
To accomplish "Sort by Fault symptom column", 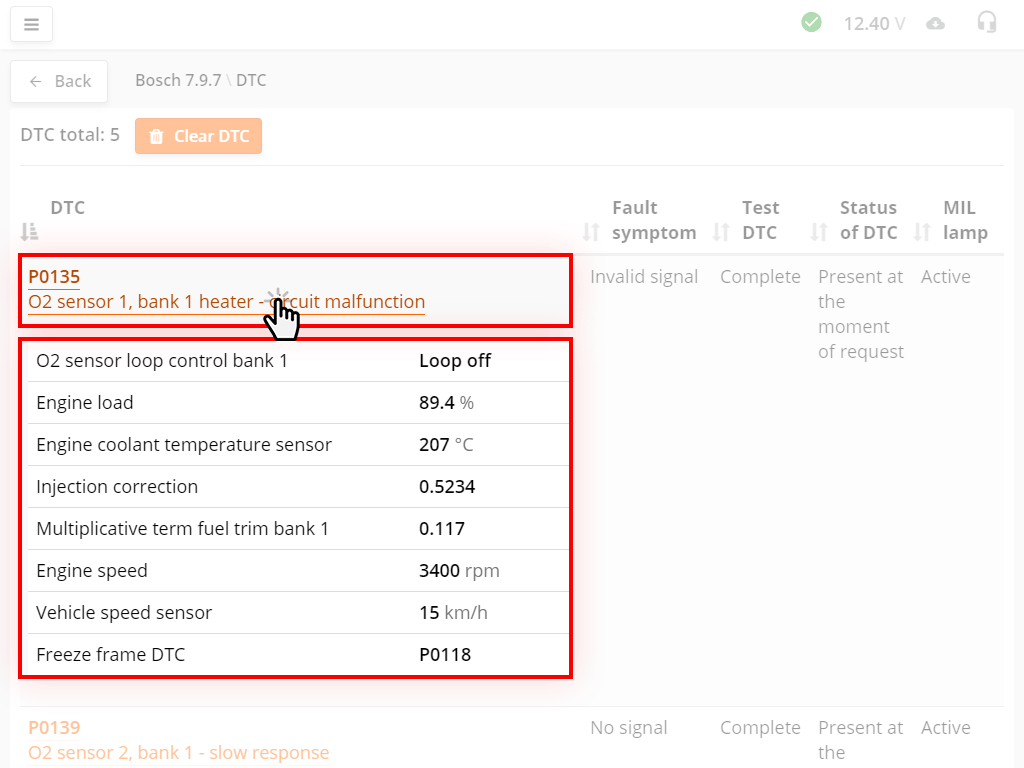I will coord(591,232).
